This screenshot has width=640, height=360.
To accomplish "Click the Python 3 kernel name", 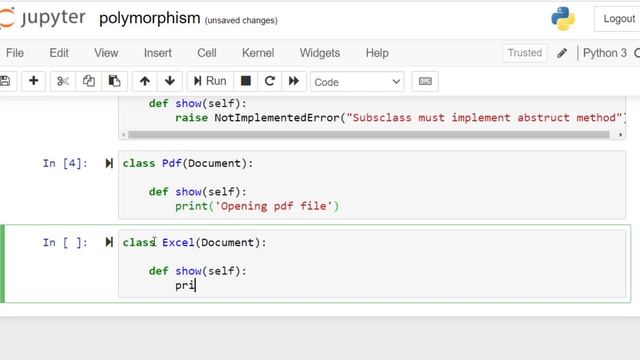I will coord(604,53).
